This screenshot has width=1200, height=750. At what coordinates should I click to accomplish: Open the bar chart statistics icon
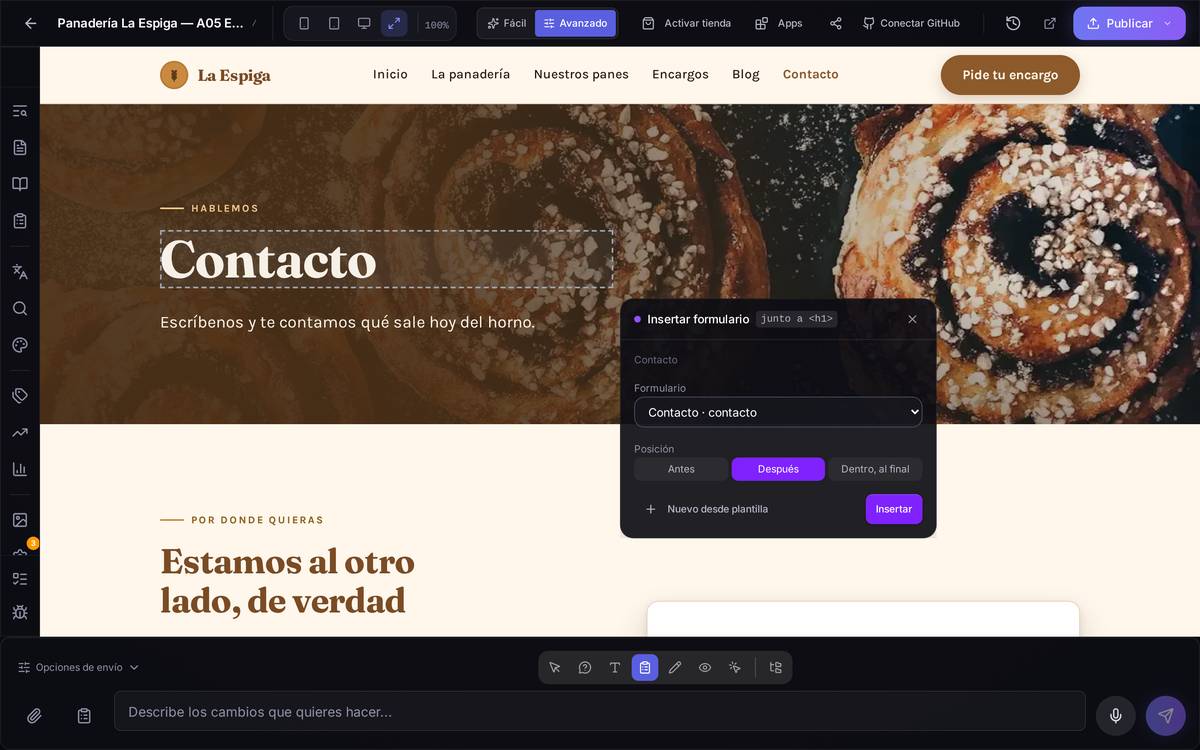20,469
